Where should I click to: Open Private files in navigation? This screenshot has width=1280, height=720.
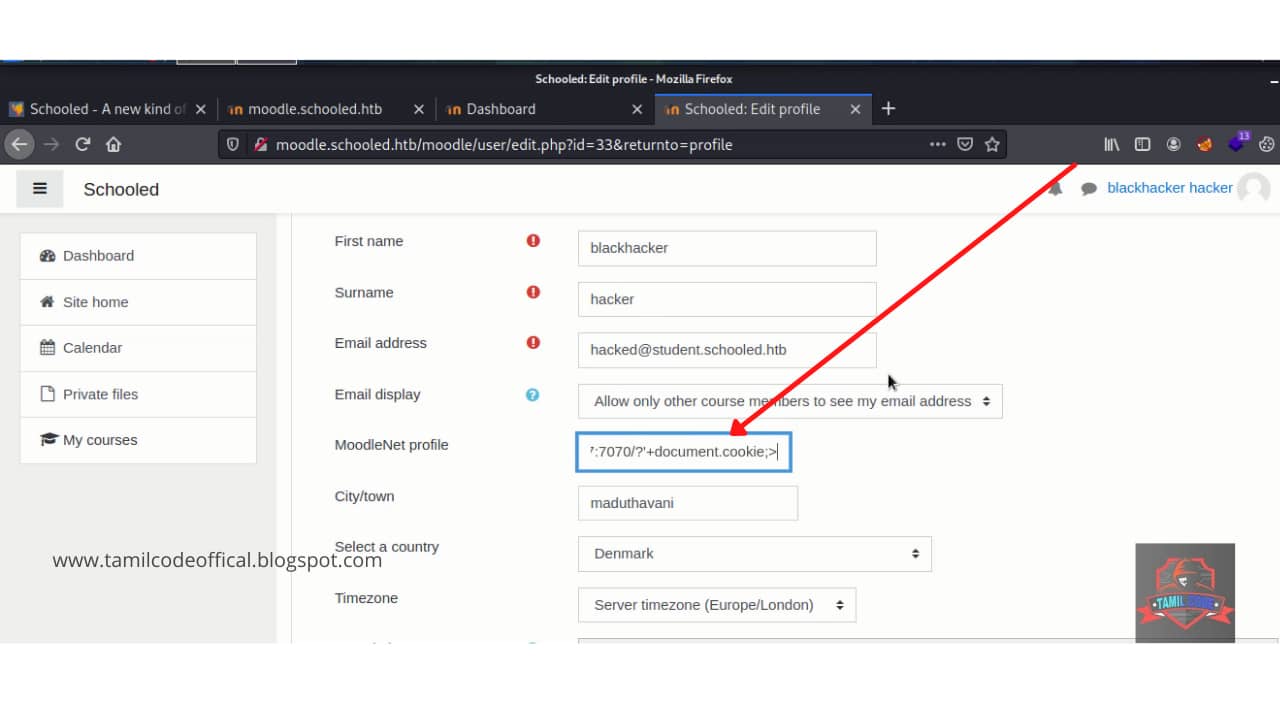pyautogui.click(x=138, y=394)
